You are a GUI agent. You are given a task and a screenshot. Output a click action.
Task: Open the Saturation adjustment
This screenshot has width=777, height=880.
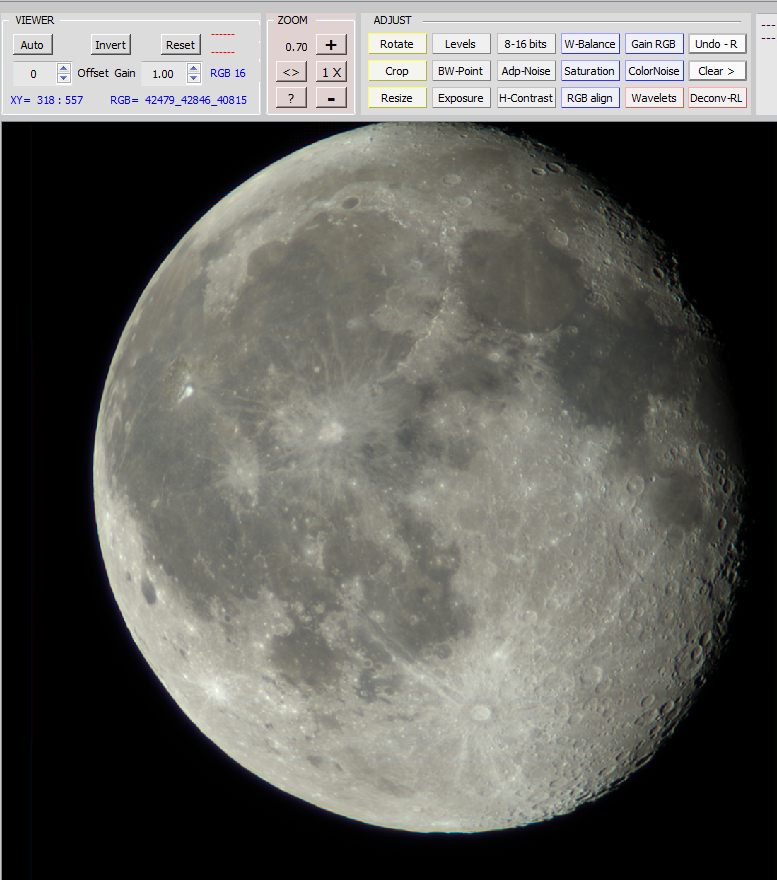[x=589, y=71]
